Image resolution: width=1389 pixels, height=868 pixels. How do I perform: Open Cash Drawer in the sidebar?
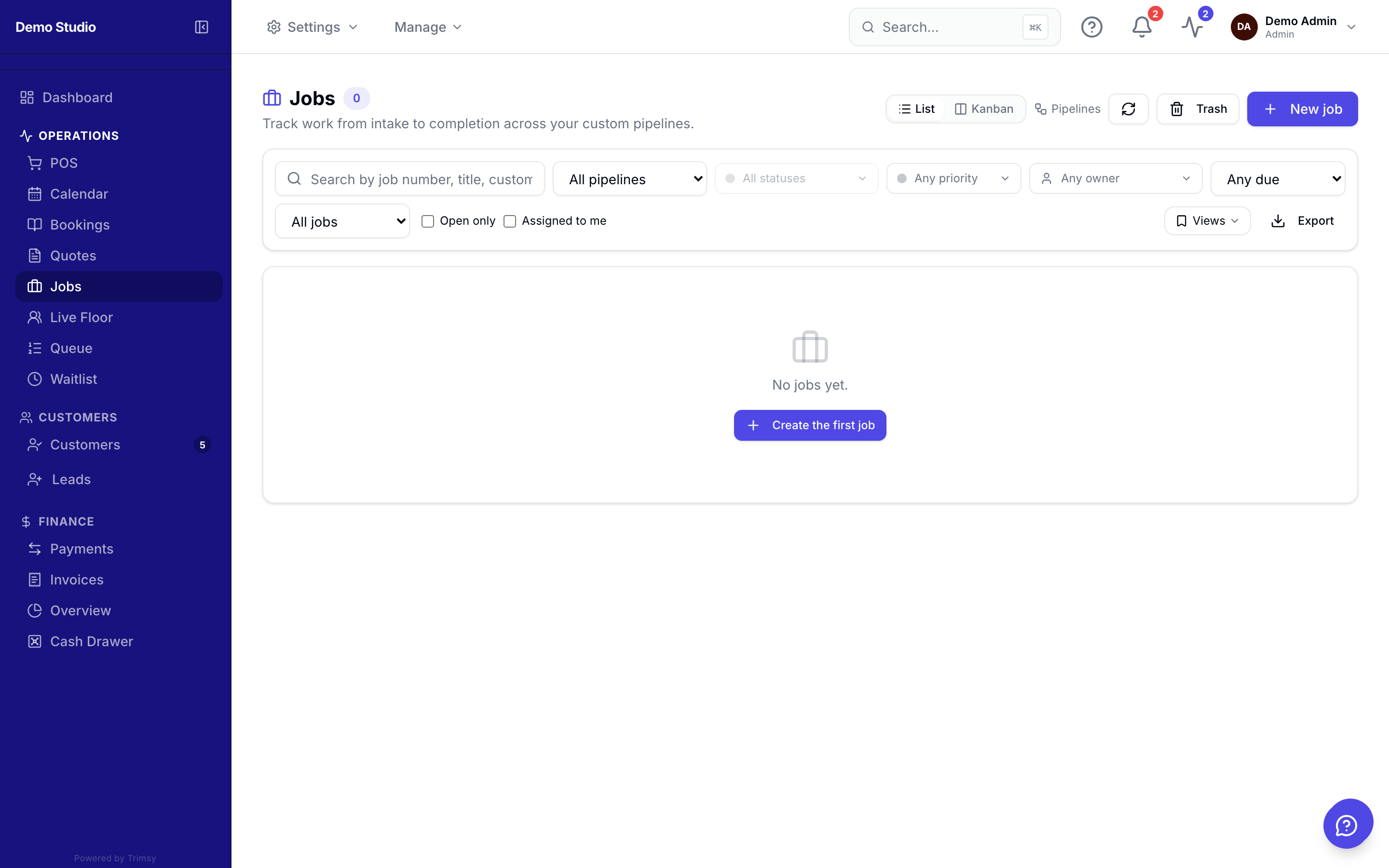(x=118, y=641)
